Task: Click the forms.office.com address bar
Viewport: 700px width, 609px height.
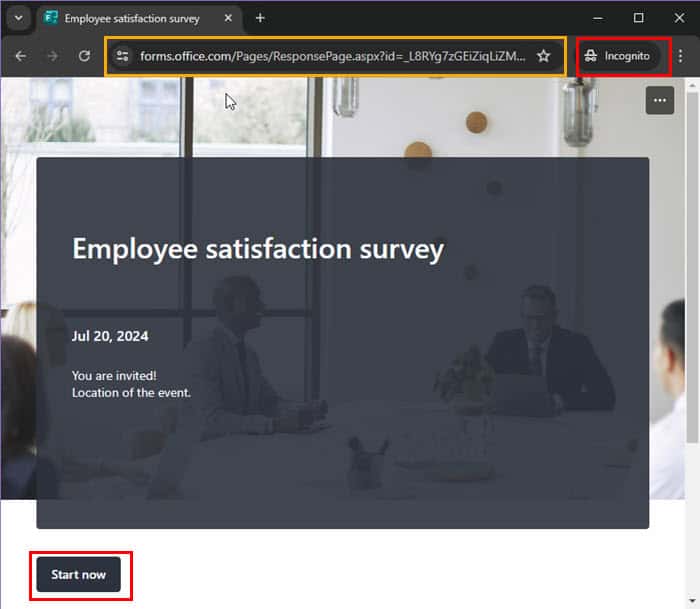Action: point(333,56)
